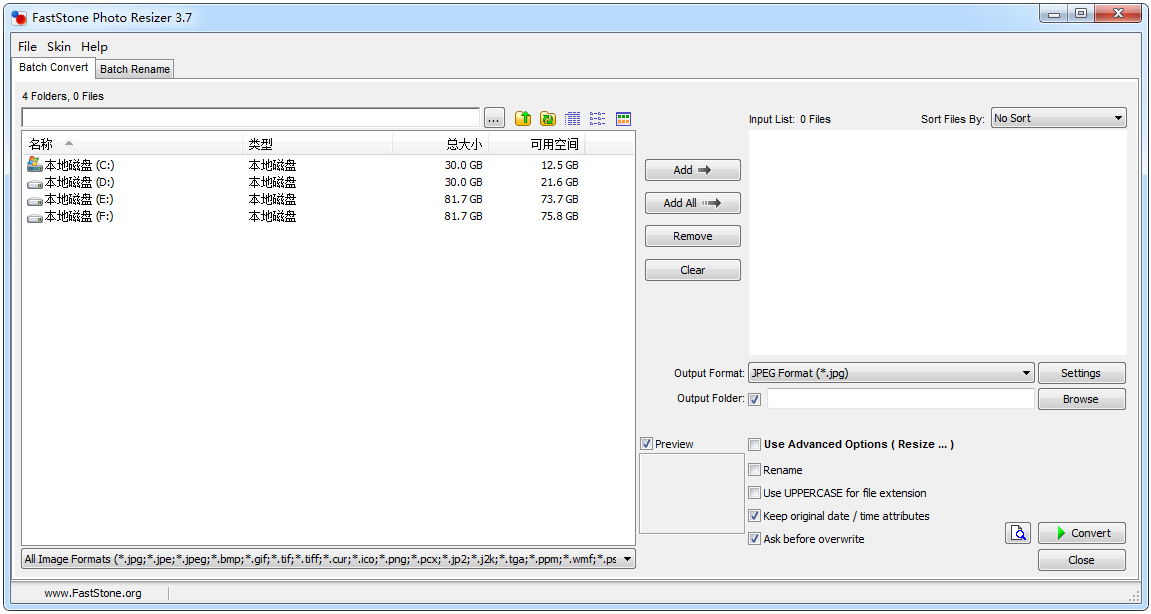Refresh the current folder listing
This screenshot has height=614, width=1151.
[x=548, y=118]
